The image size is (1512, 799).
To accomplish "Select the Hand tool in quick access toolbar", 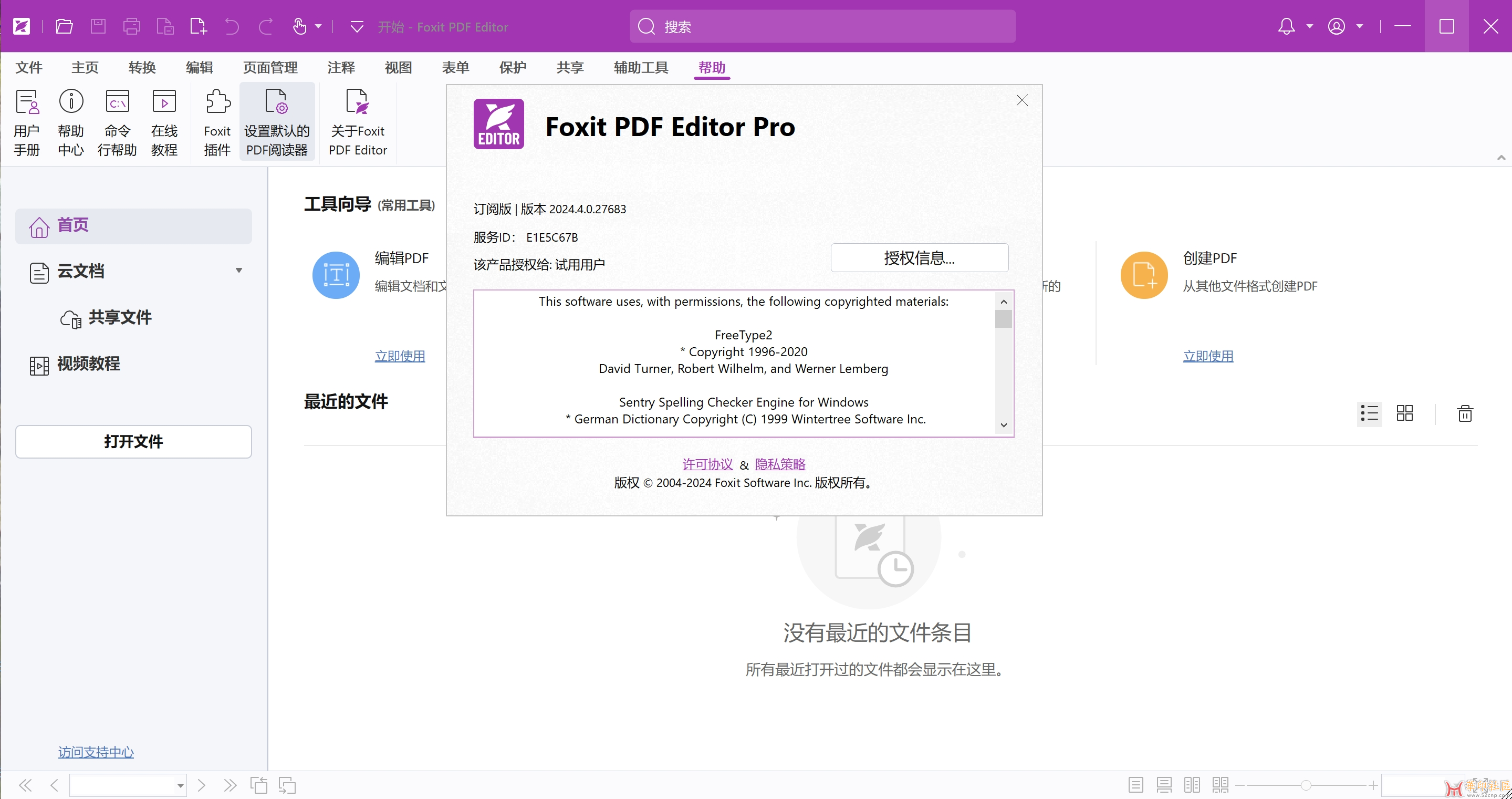I will [299, 26].
